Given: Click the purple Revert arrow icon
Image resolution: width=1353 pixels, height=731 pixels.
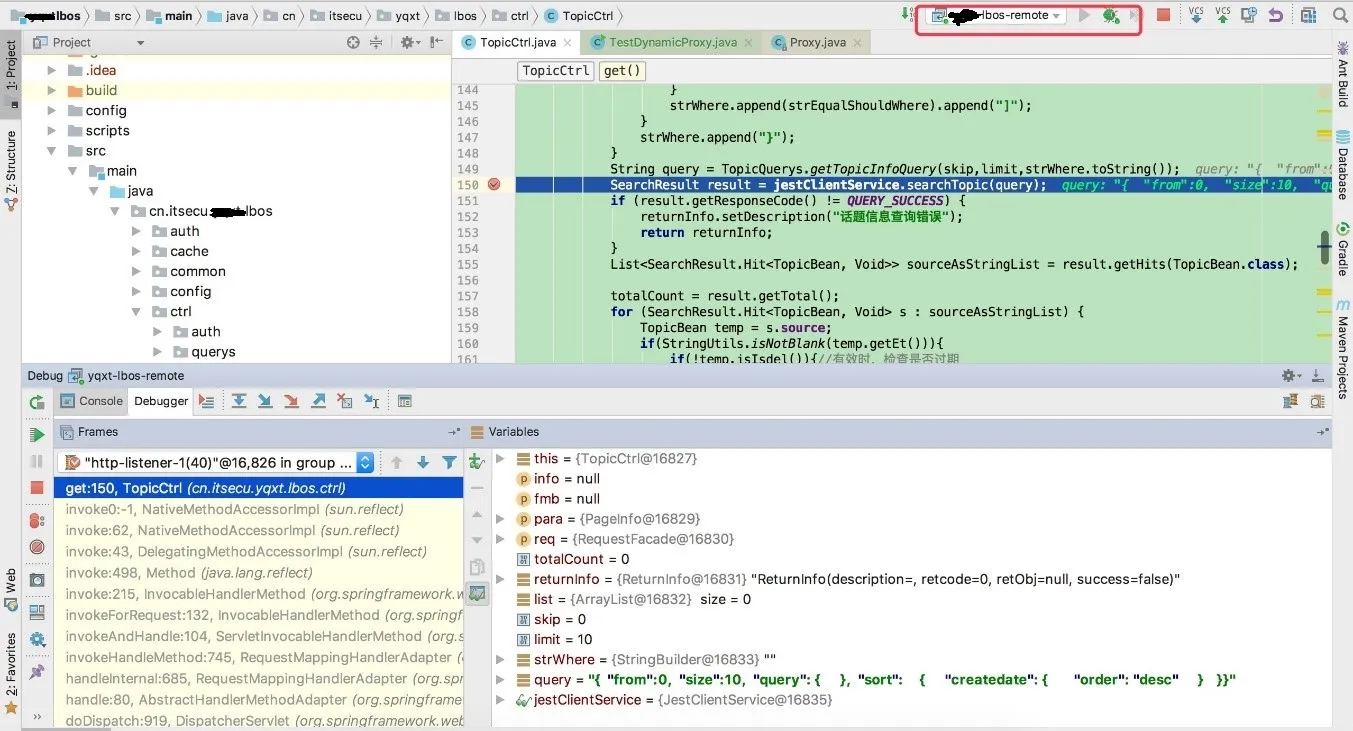Looking at the screenshot, I should point(1276,15).
